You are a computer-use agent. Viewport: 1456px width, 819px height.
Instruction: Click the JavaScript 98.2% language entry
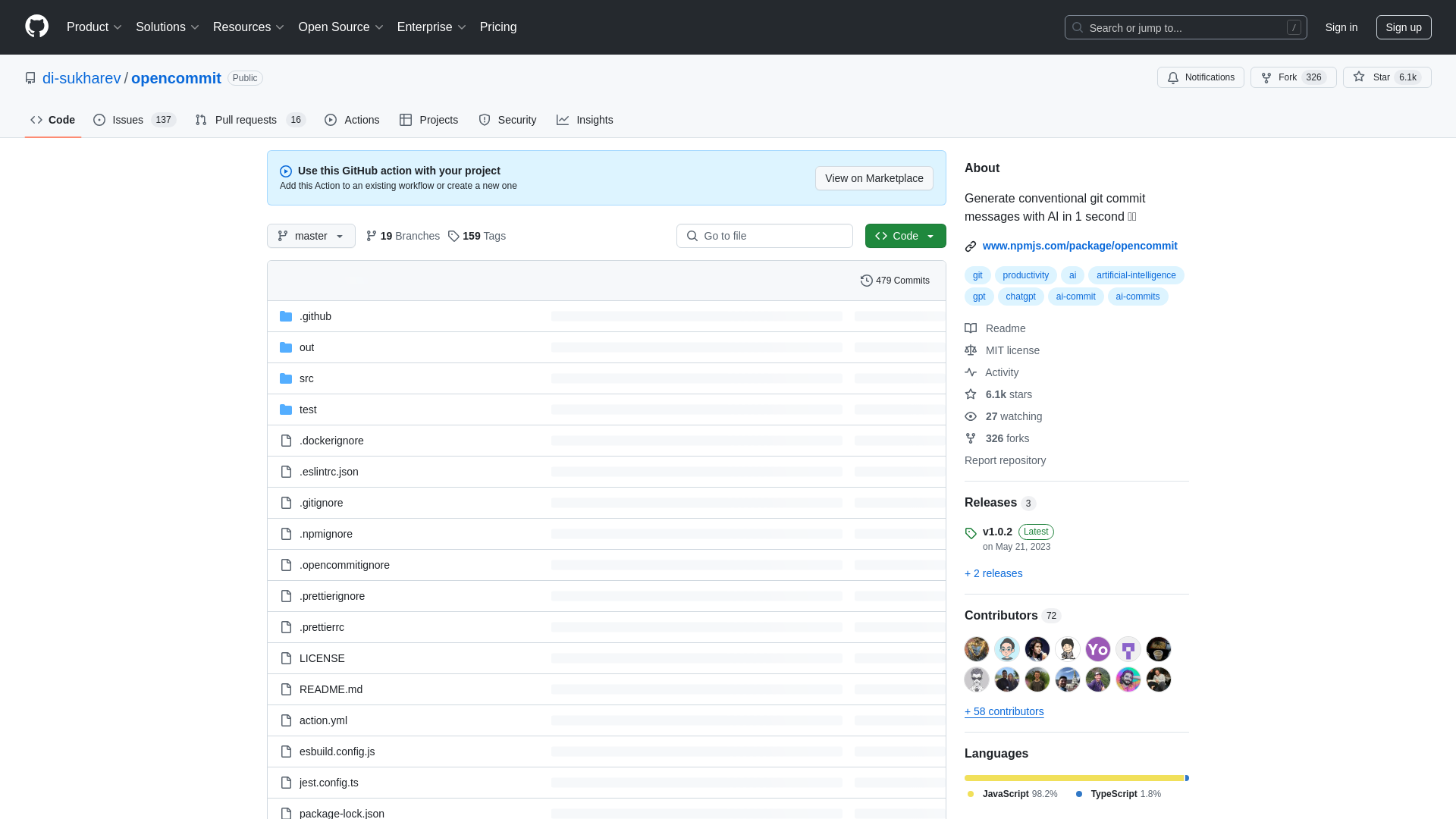[1012, 794]
